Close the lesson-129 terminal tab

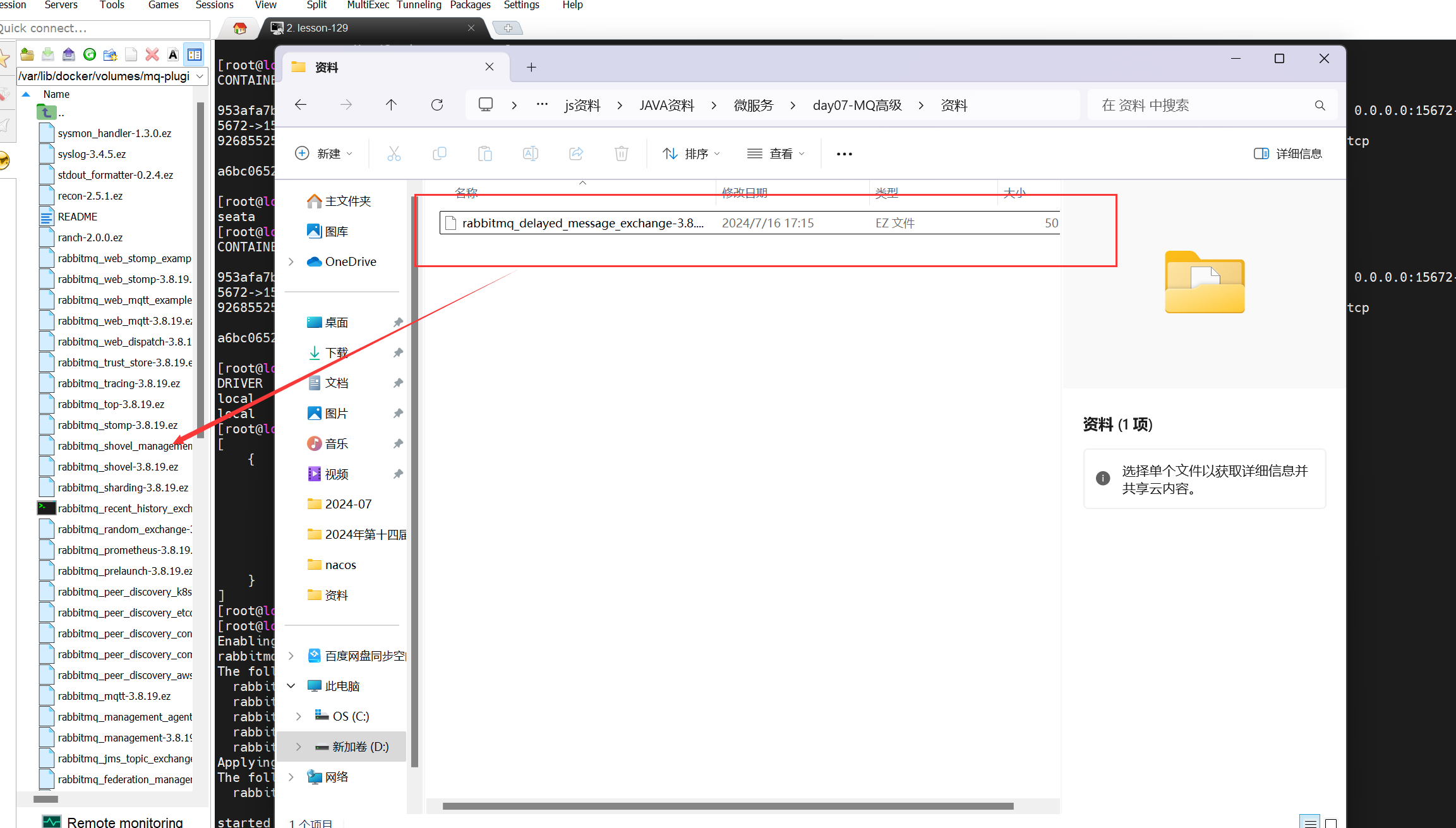pos(471,28)
